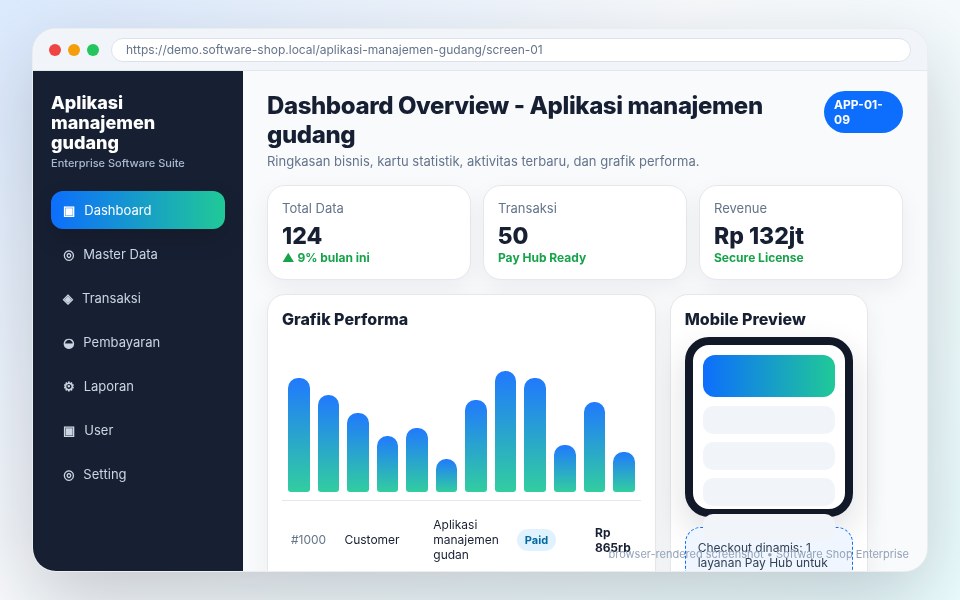The image size is (960, 600).
Task: Click the Pembayaran half-circle icon
Action: (x=69, y=343)
